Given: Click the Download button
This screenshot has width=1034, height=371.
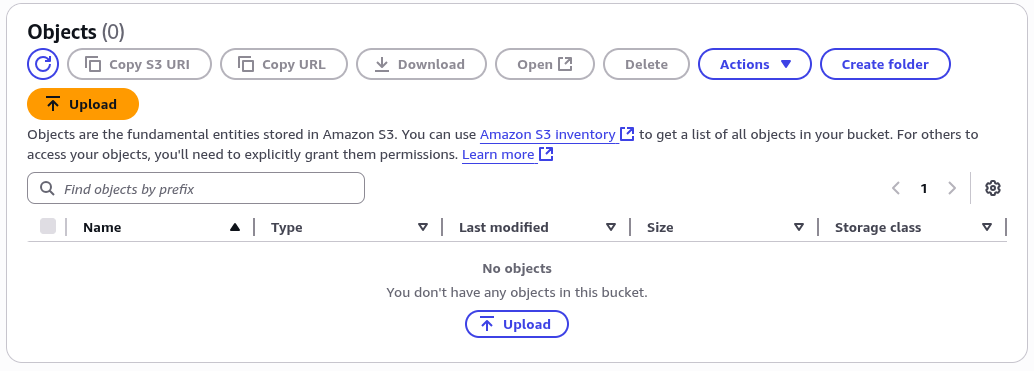Looking at the screenshot, I should (x=421, y=64).
